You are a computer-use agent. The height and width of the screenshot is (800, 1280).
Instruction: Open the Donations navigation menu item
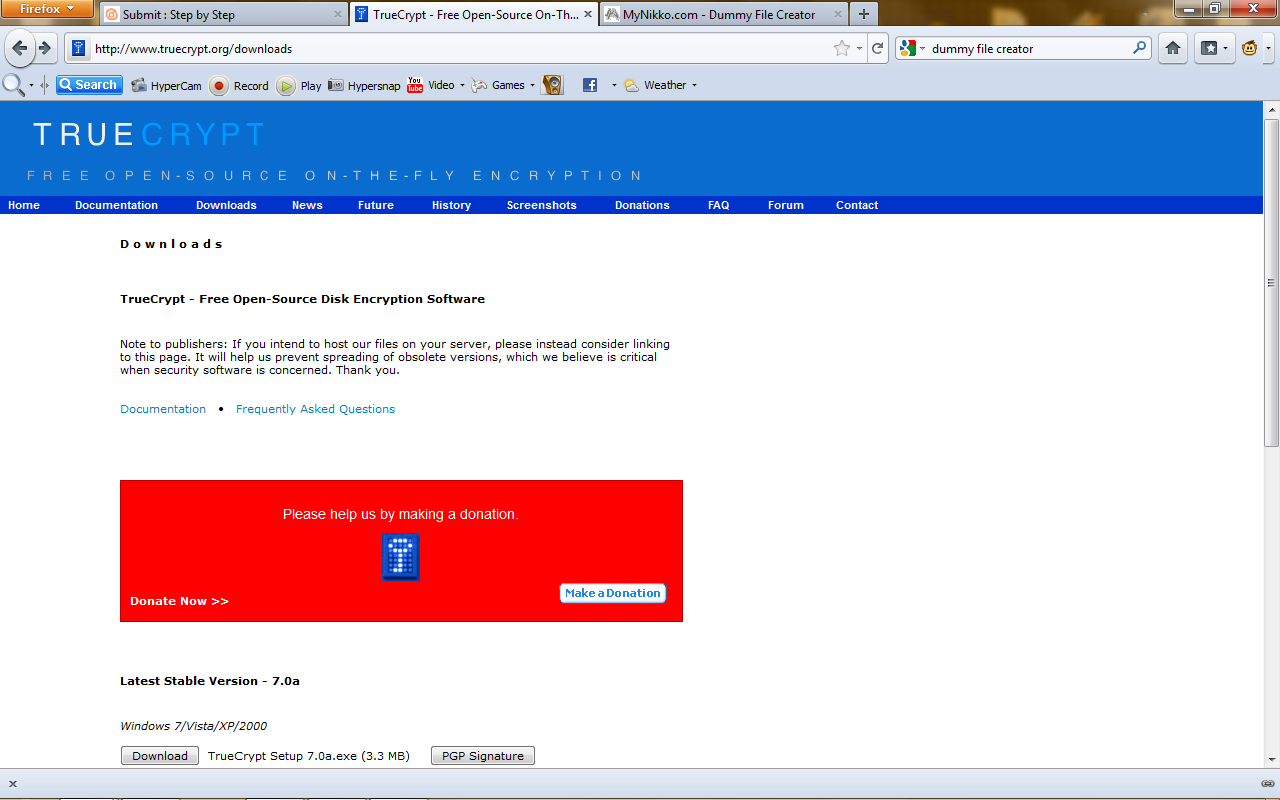point(642,205)
